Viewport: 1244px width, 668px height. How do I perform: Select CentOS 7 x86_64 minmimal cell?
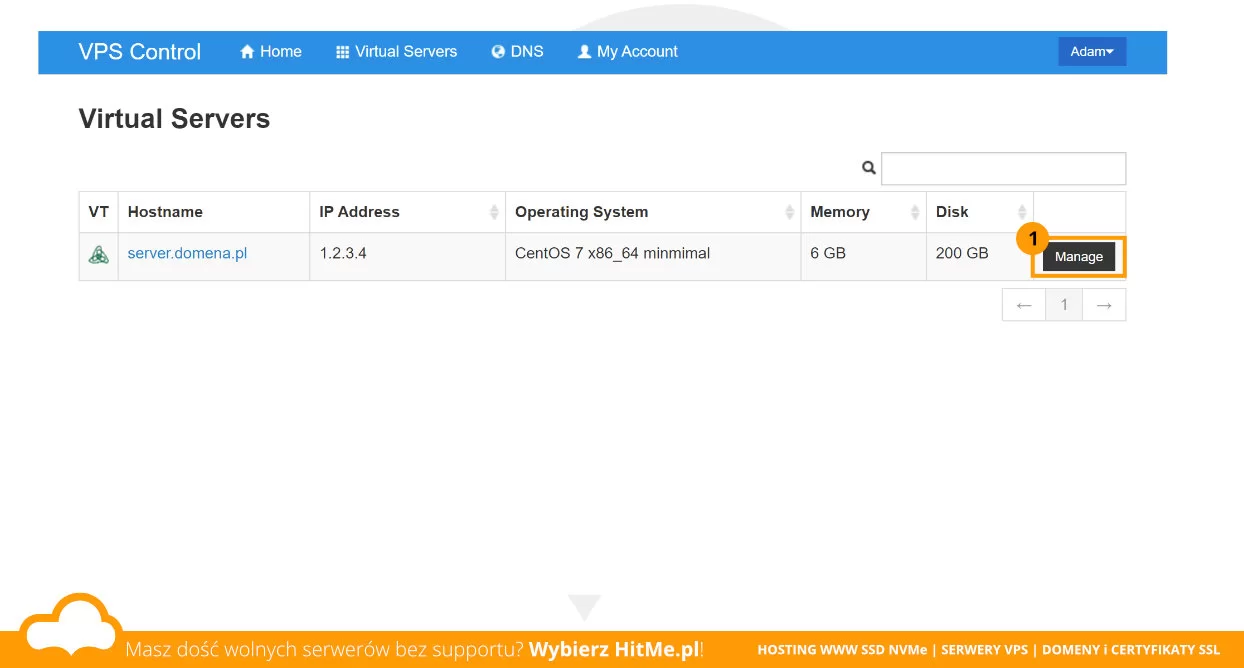pyautogui.click(x=653, y=256)
